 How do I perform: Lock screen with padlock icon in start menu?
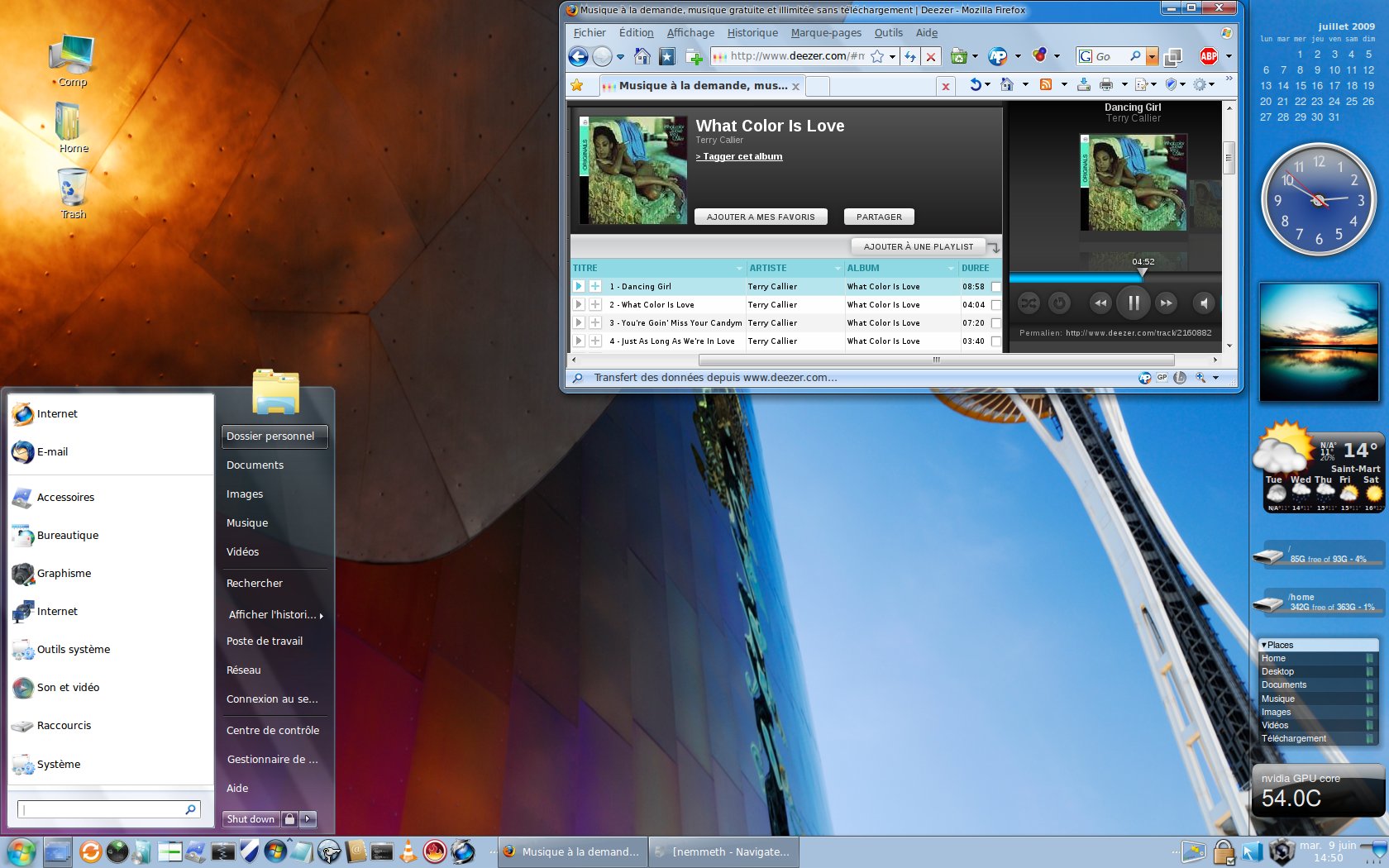pyautogui.click(x=289, y=819)
